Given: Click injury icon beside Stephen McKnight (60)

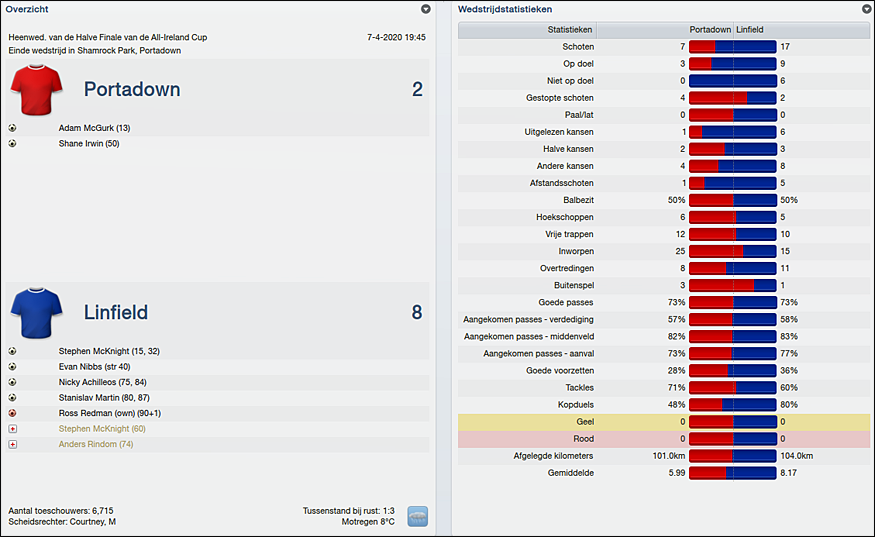Looking at the screenshot, I should click(12, 429).
